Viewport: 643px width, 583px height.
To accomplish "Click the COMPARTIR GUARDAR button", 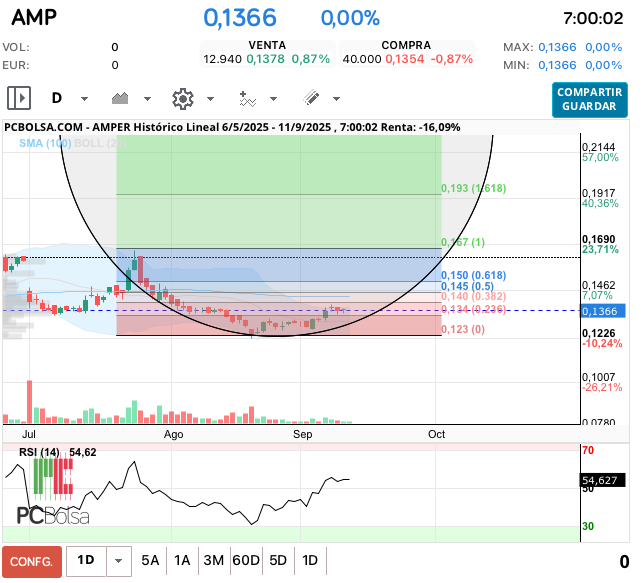I will (589, 100).
